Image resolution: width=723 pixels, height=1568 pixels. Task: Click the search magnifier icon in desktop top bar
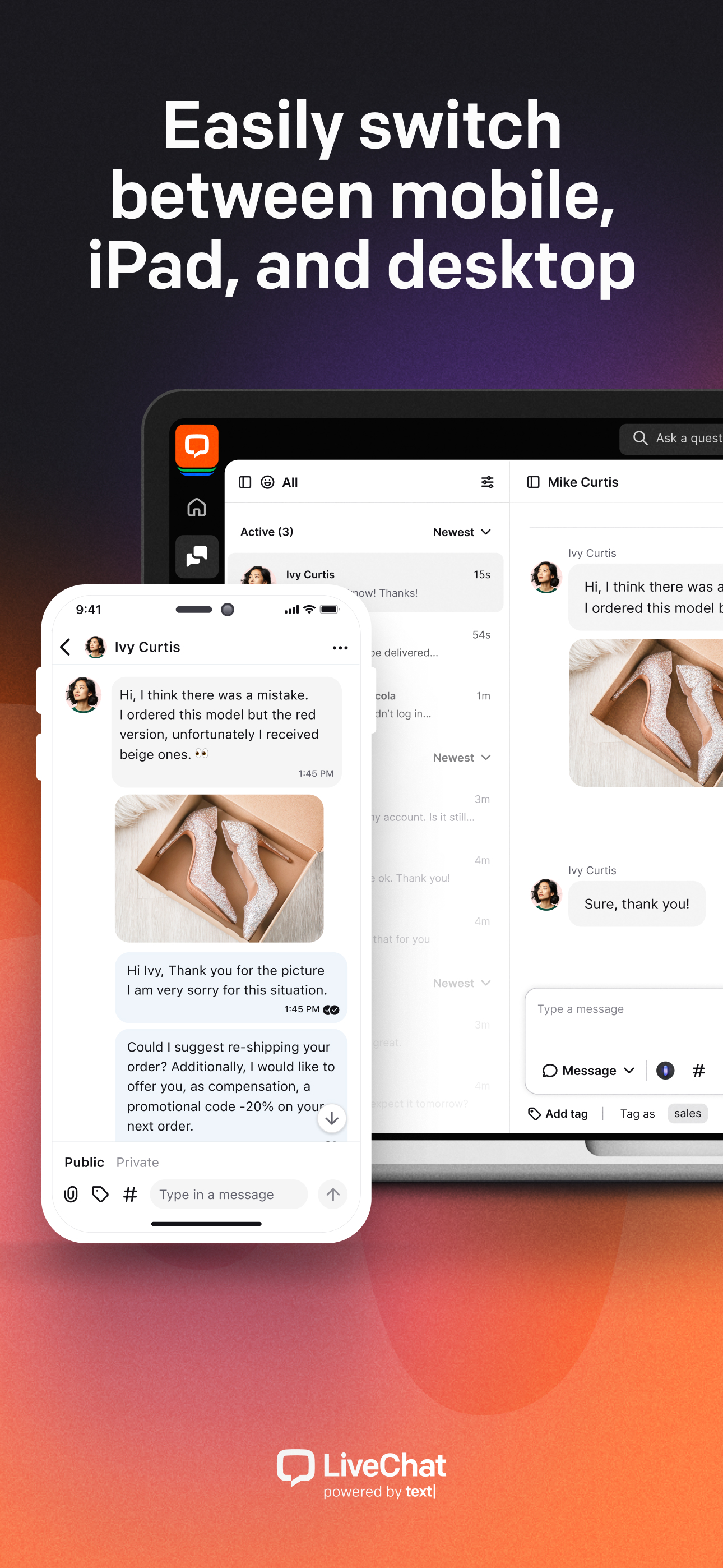tap(639, 437)
